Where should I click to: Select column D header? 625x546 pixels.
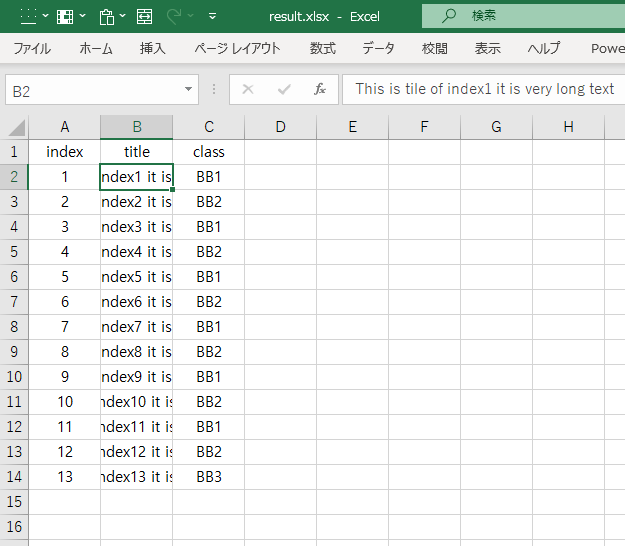point(280,127)
